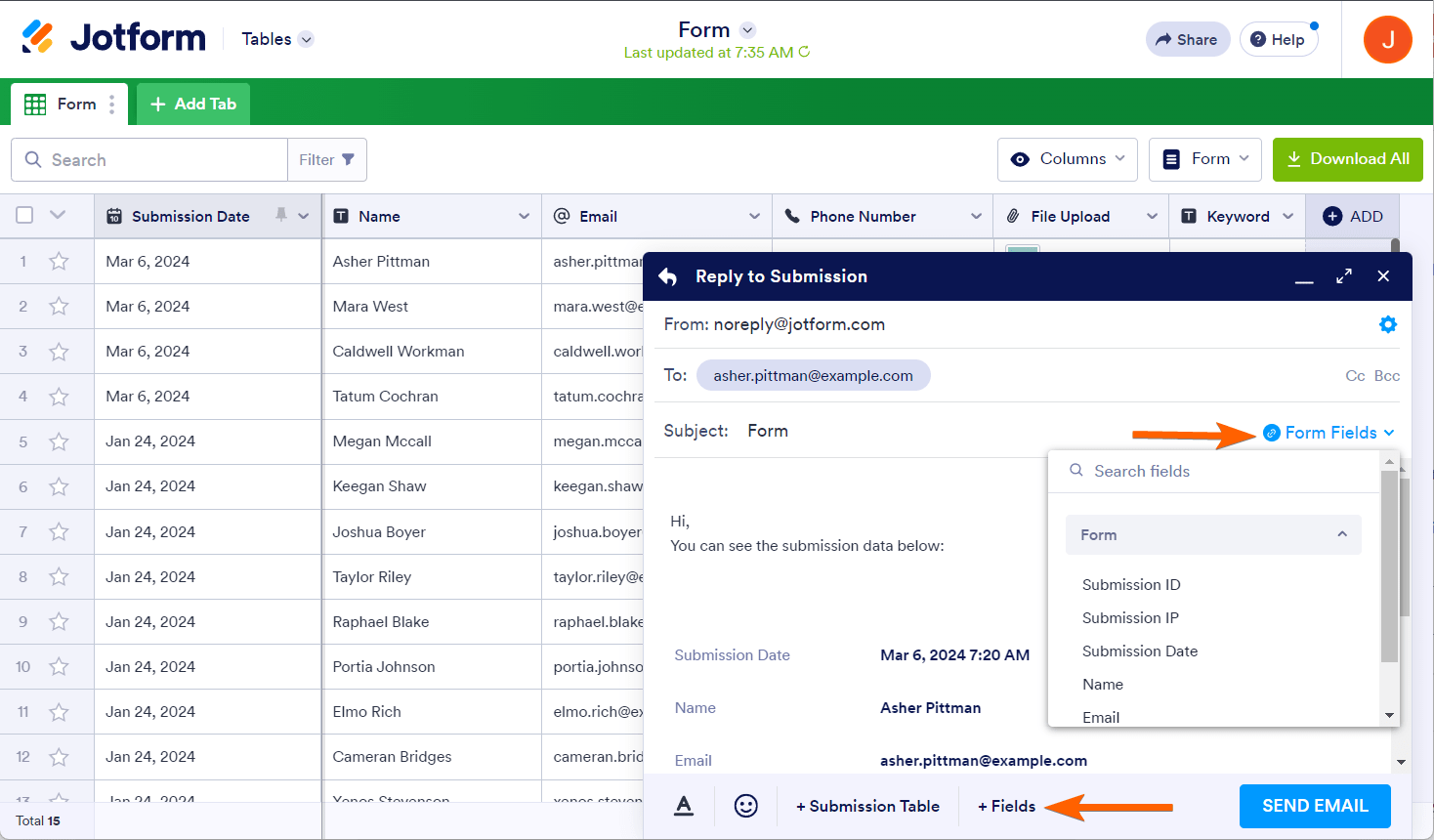Open File Upload column dropdown menu
Image resolution: width=1434 pixels, height=840 pixels.
click(x=1152, y=216)
